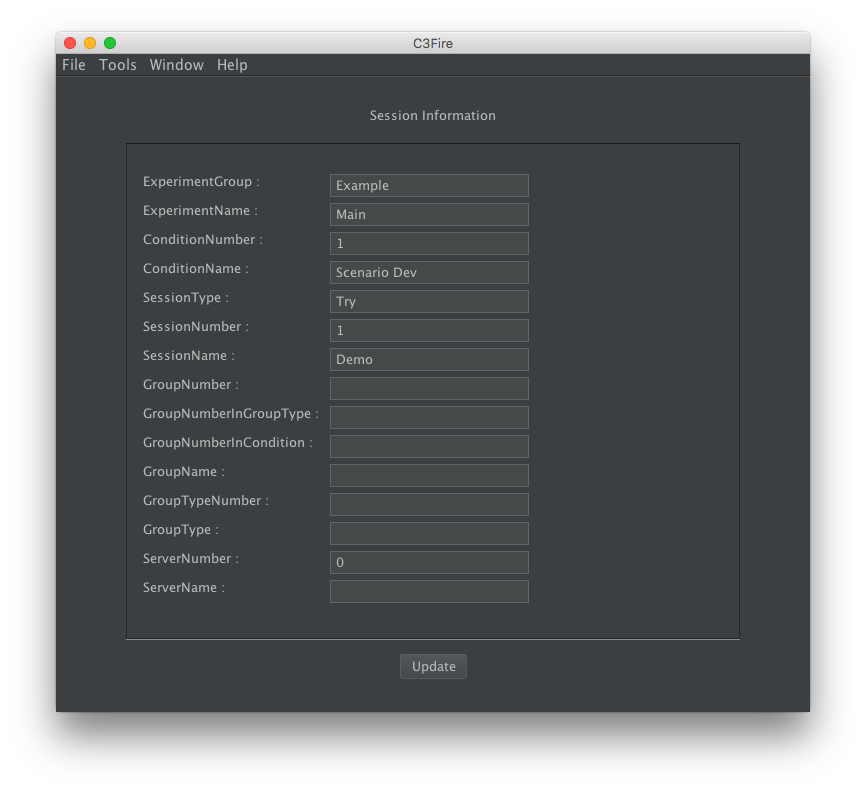866x792 pixels.
Task: Focus the empty ServerName field
Action: (429, 592)
